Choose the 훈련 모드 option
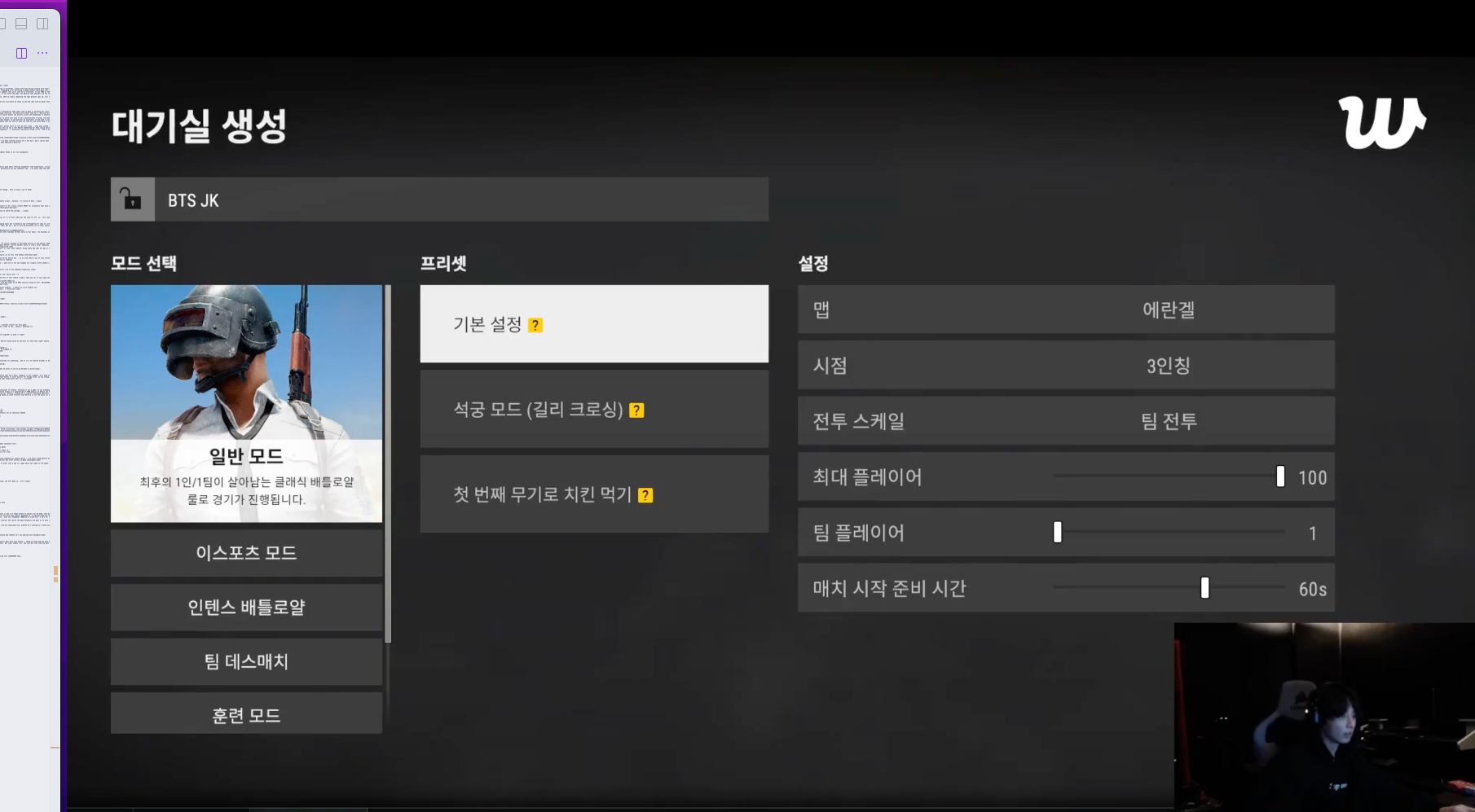 [246, 714]
